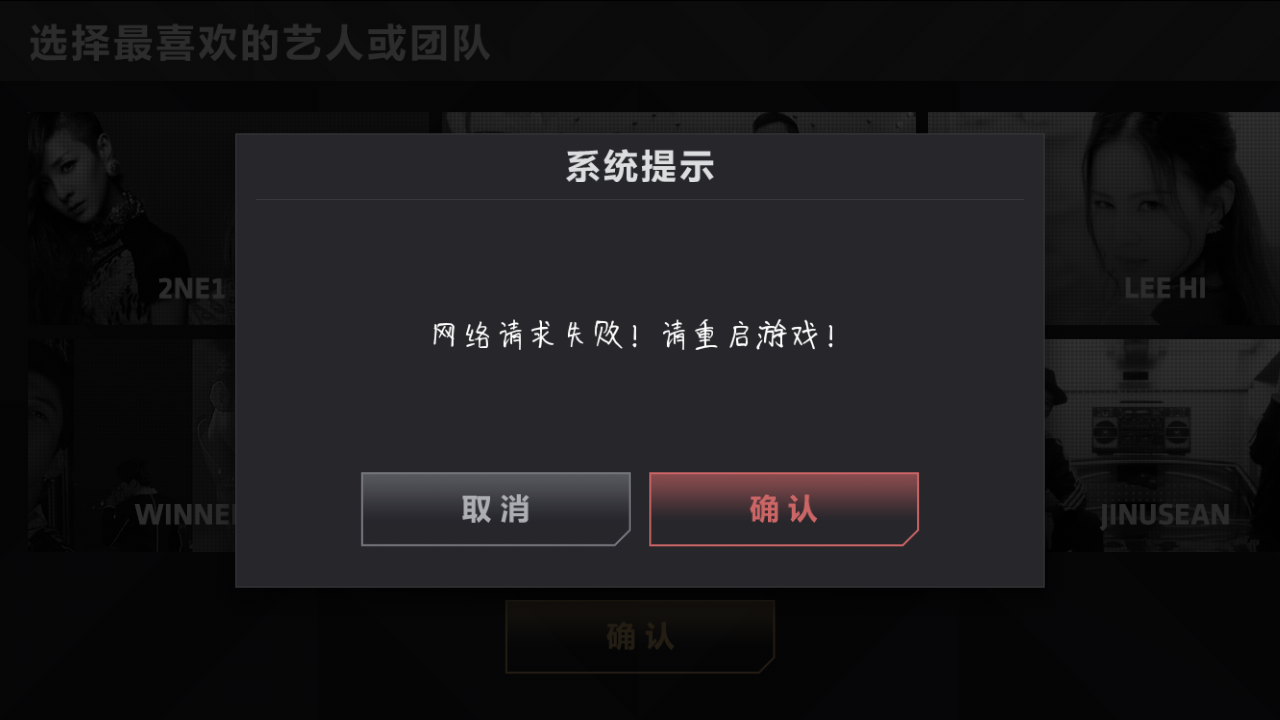This screenshot has height=720, width=1280.
Task: Click the WINNER name label
Action: (185, 515)
